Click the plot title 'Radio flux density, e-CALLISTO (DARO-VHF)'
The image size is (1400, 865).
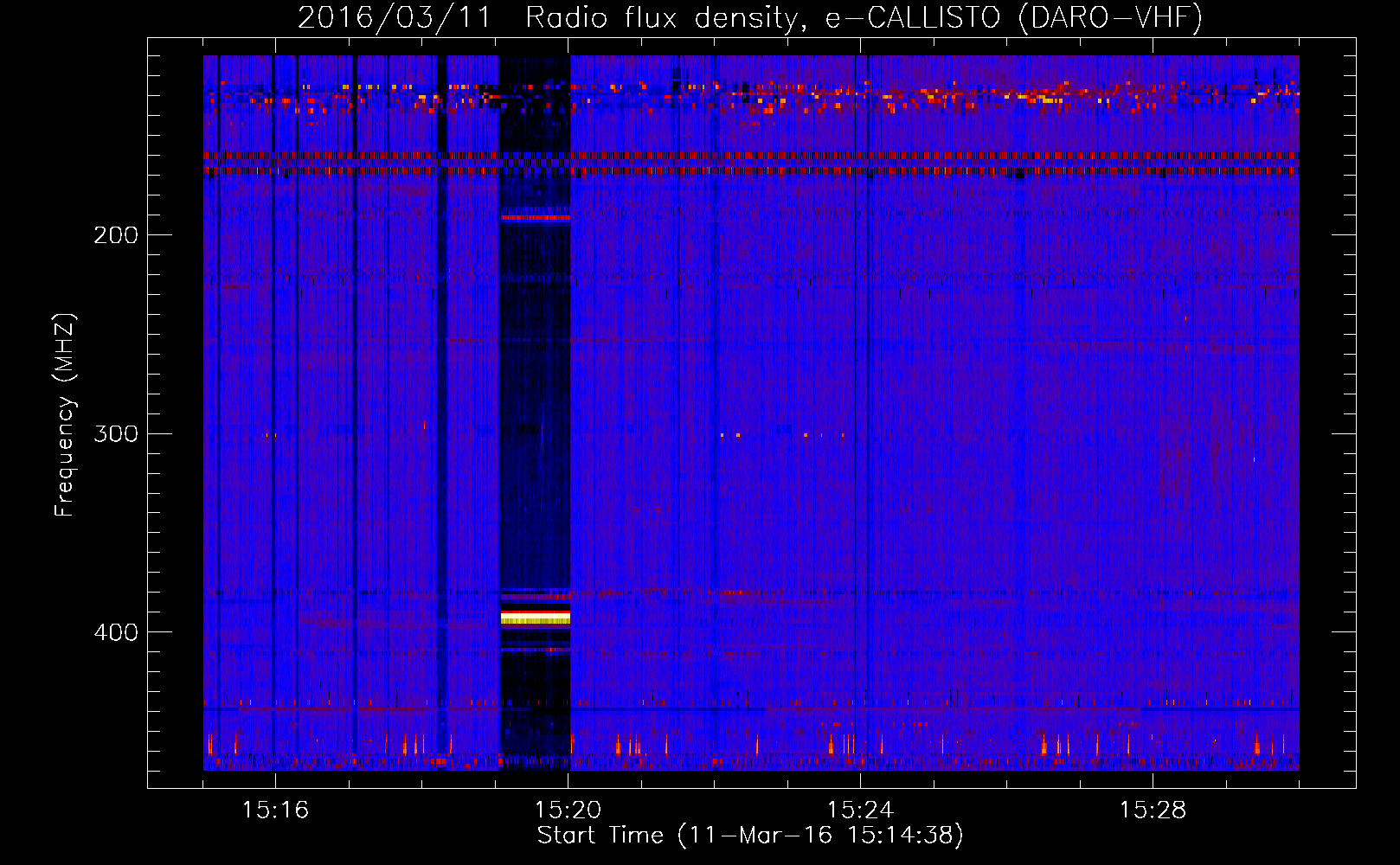864,17
